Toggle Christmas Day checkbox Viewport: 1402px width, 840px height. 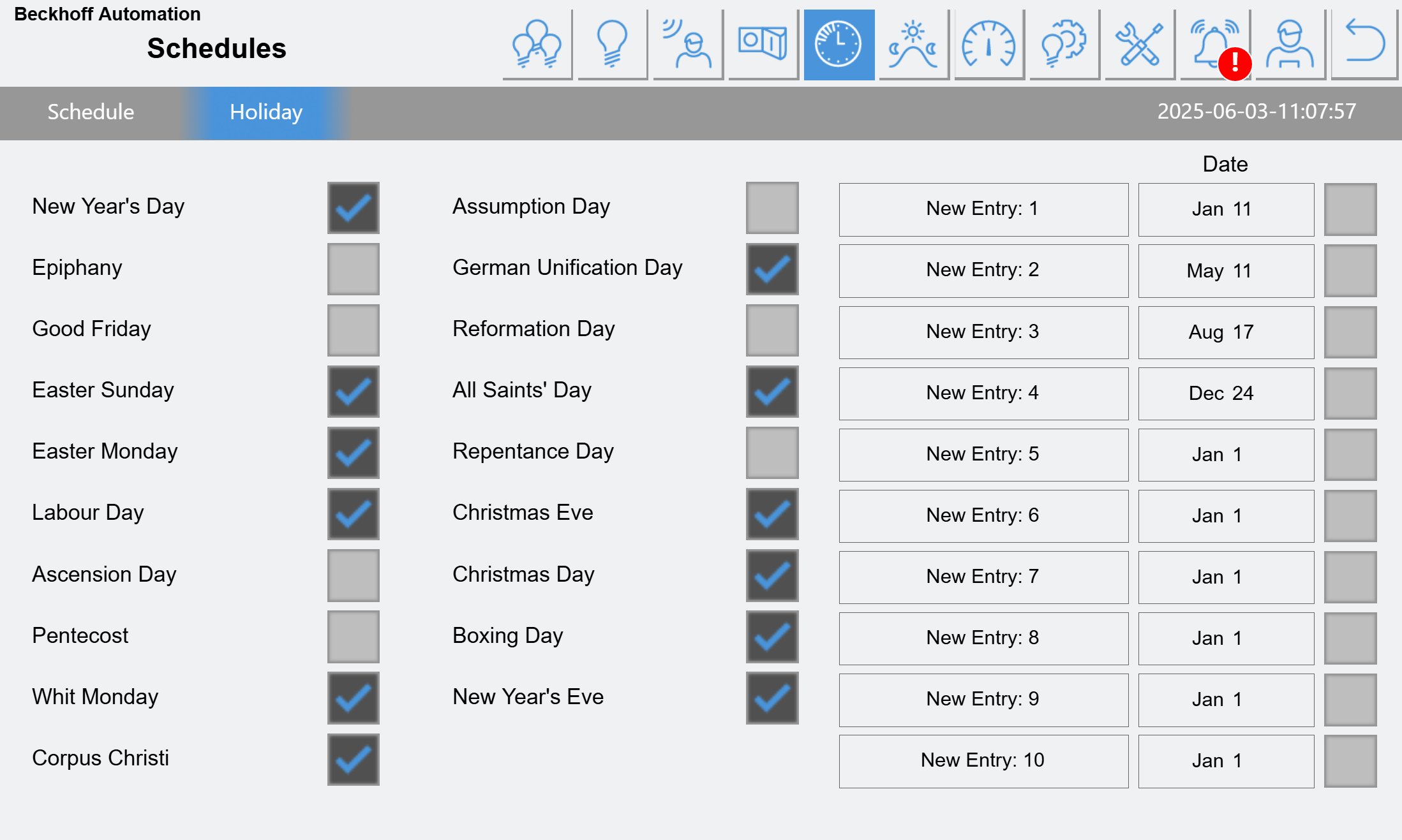coord(772,575)
